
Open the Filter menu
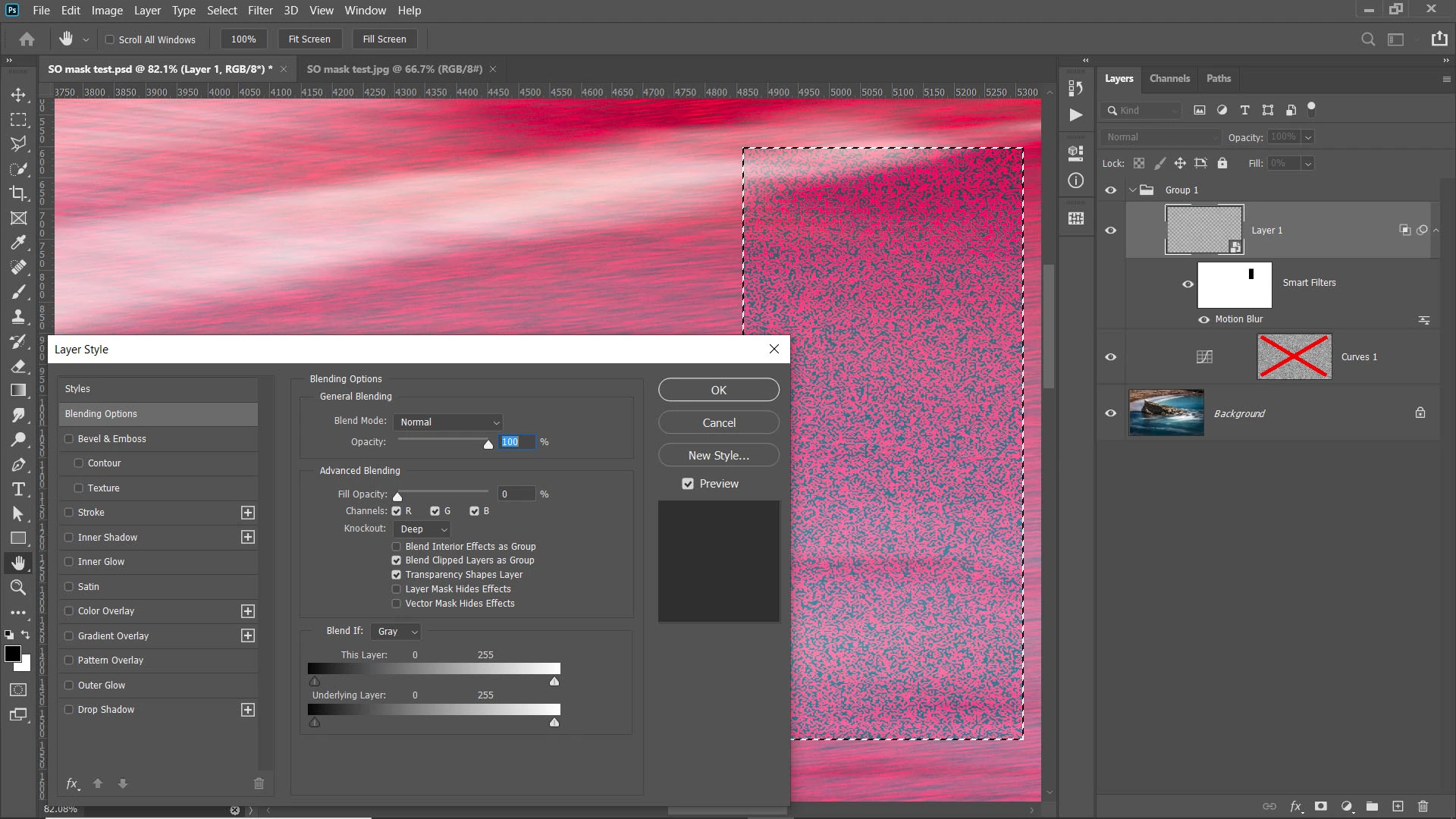260,11
